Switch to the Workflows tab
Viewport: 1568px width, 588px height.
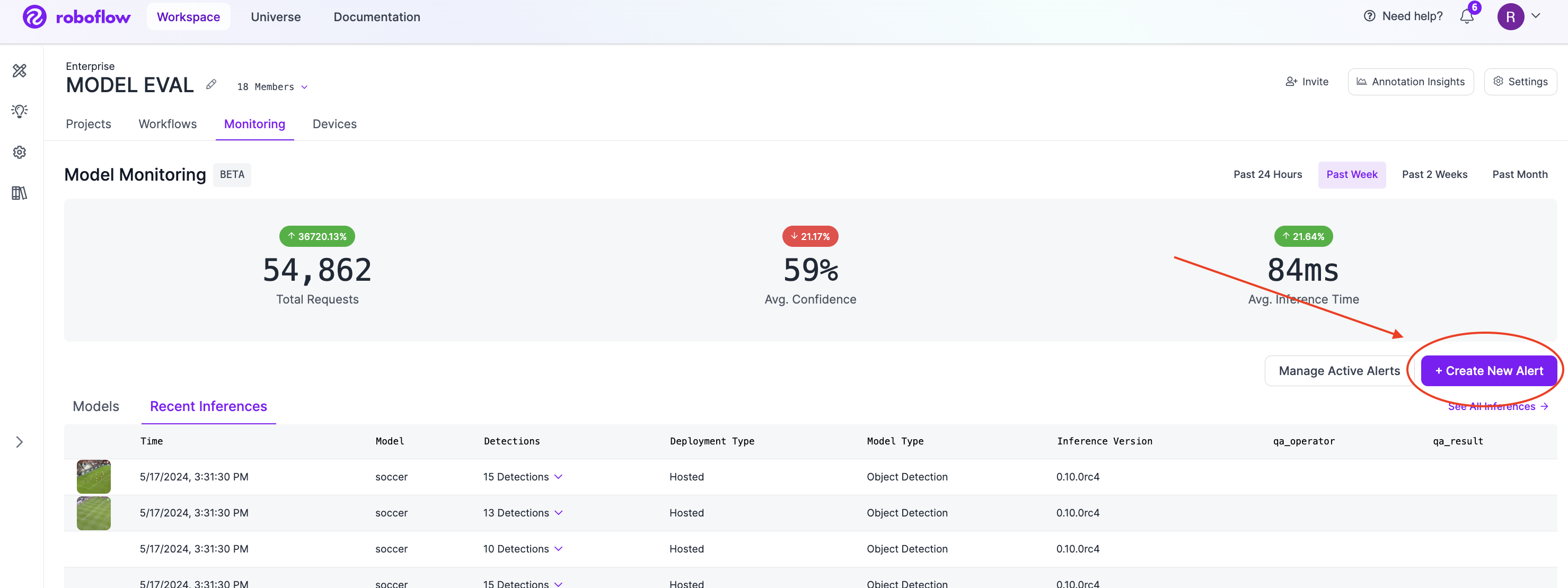click(x=168, y=124)
